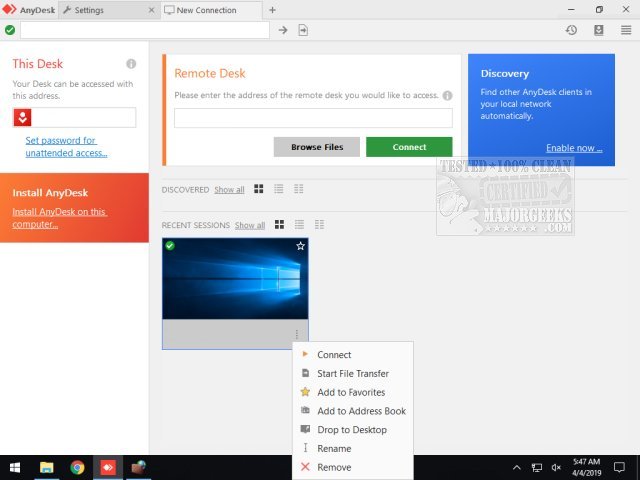Click the connect arrow in toolbar
Viewport: 640px width, 480px height.
click(x=283, y=30)
